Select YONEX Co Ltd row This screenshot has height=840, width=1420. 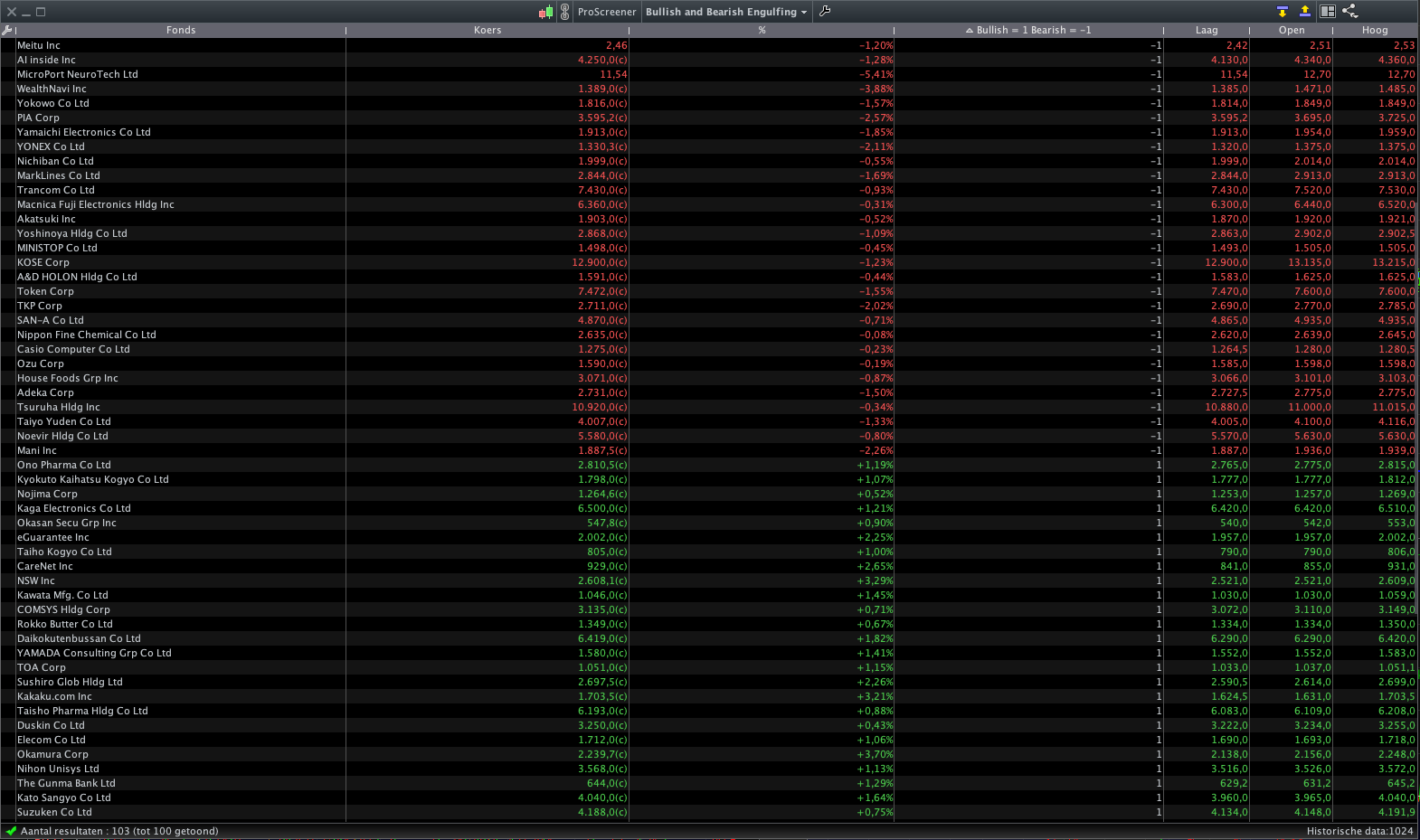point(709,146)
